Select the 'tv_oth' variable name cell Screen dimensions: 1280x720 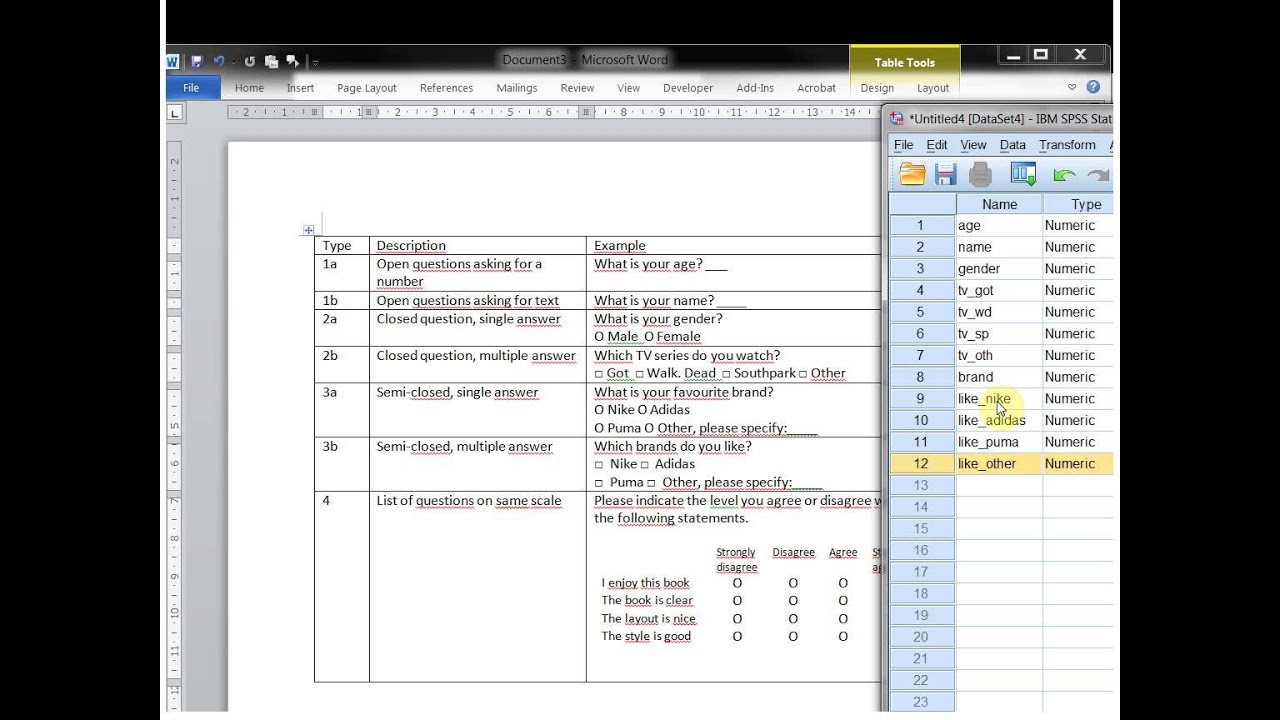pyautogui.click(x=999, y=355)
